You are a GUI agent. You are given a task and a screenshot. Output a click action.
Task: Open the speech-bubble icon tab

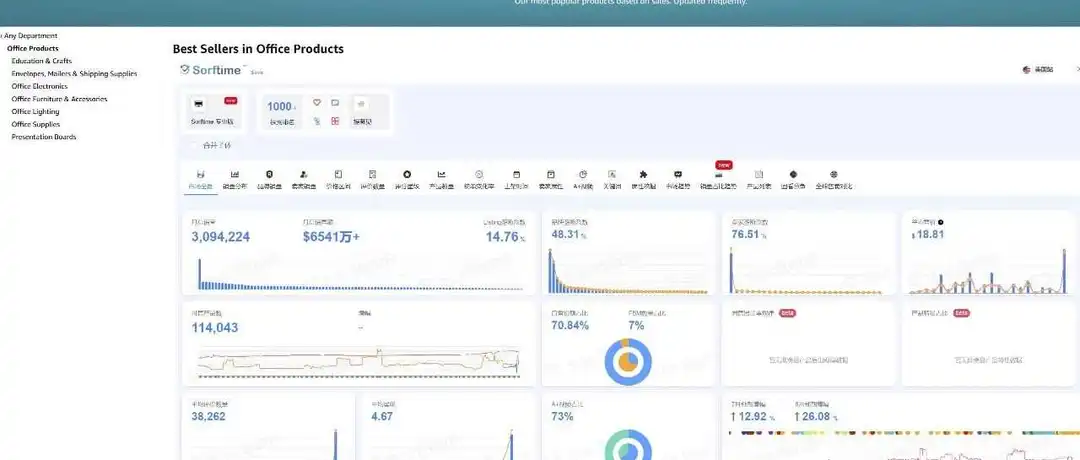point(678,180)
